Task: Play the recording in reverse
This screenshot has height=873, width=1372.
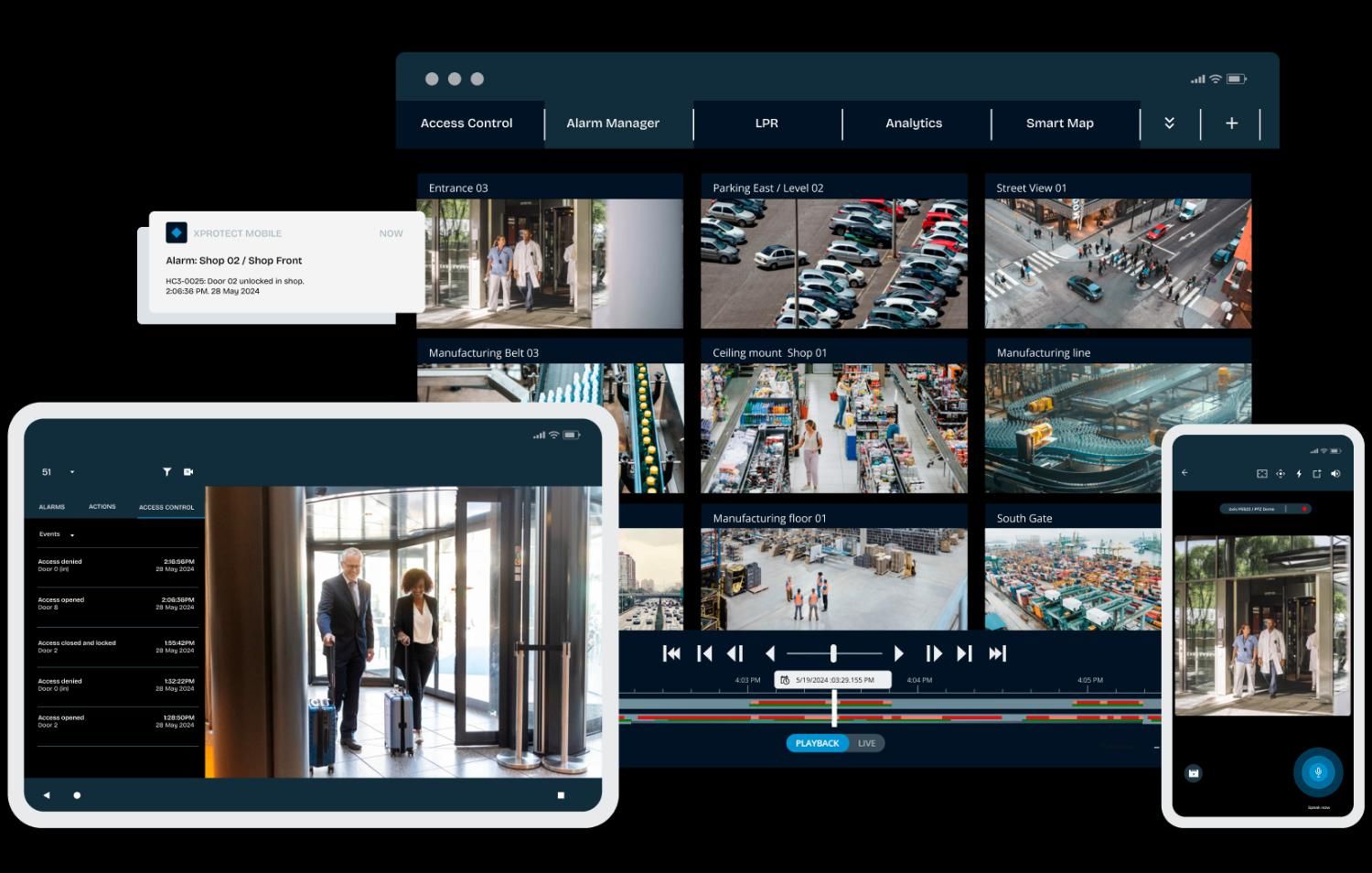Action: (770, 653)
